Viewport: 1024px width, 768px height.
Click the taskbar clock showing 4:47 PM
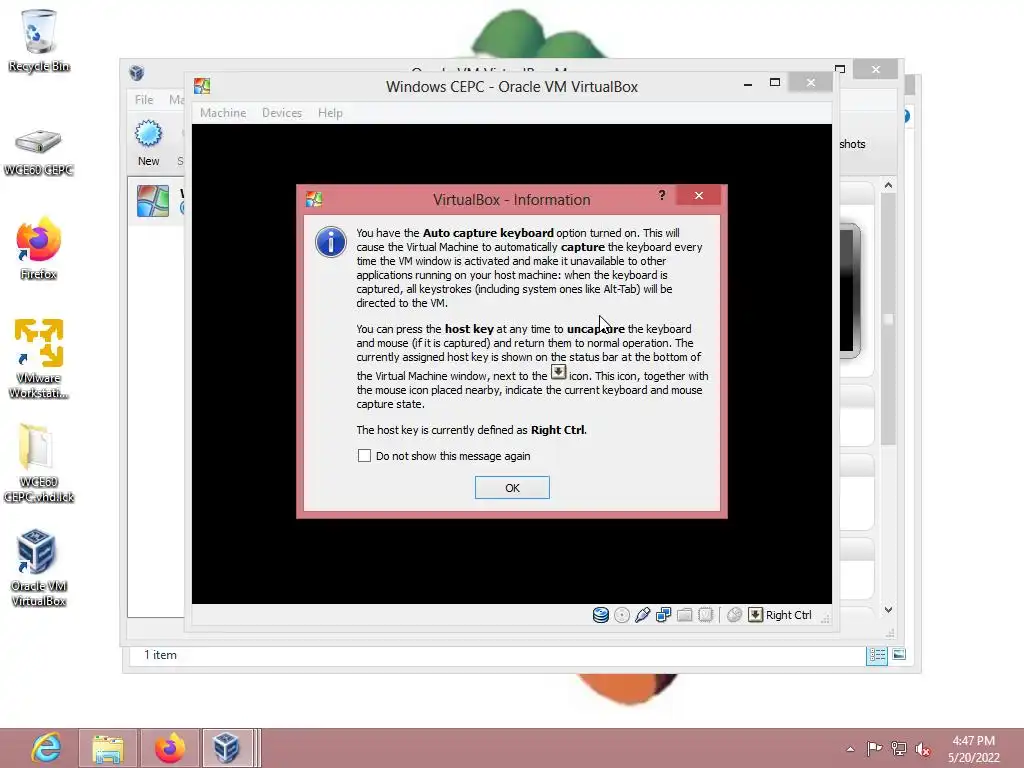tap(974, 749)
